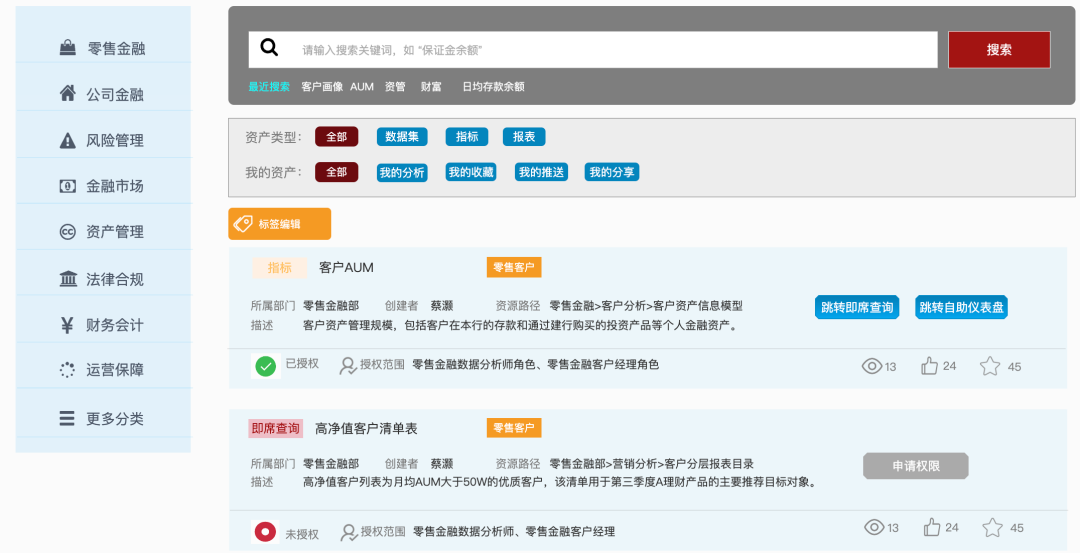Screen dimensions: 1080x553
Task: Open the 客户AUM result title
Action: click(x=346, y=267)
